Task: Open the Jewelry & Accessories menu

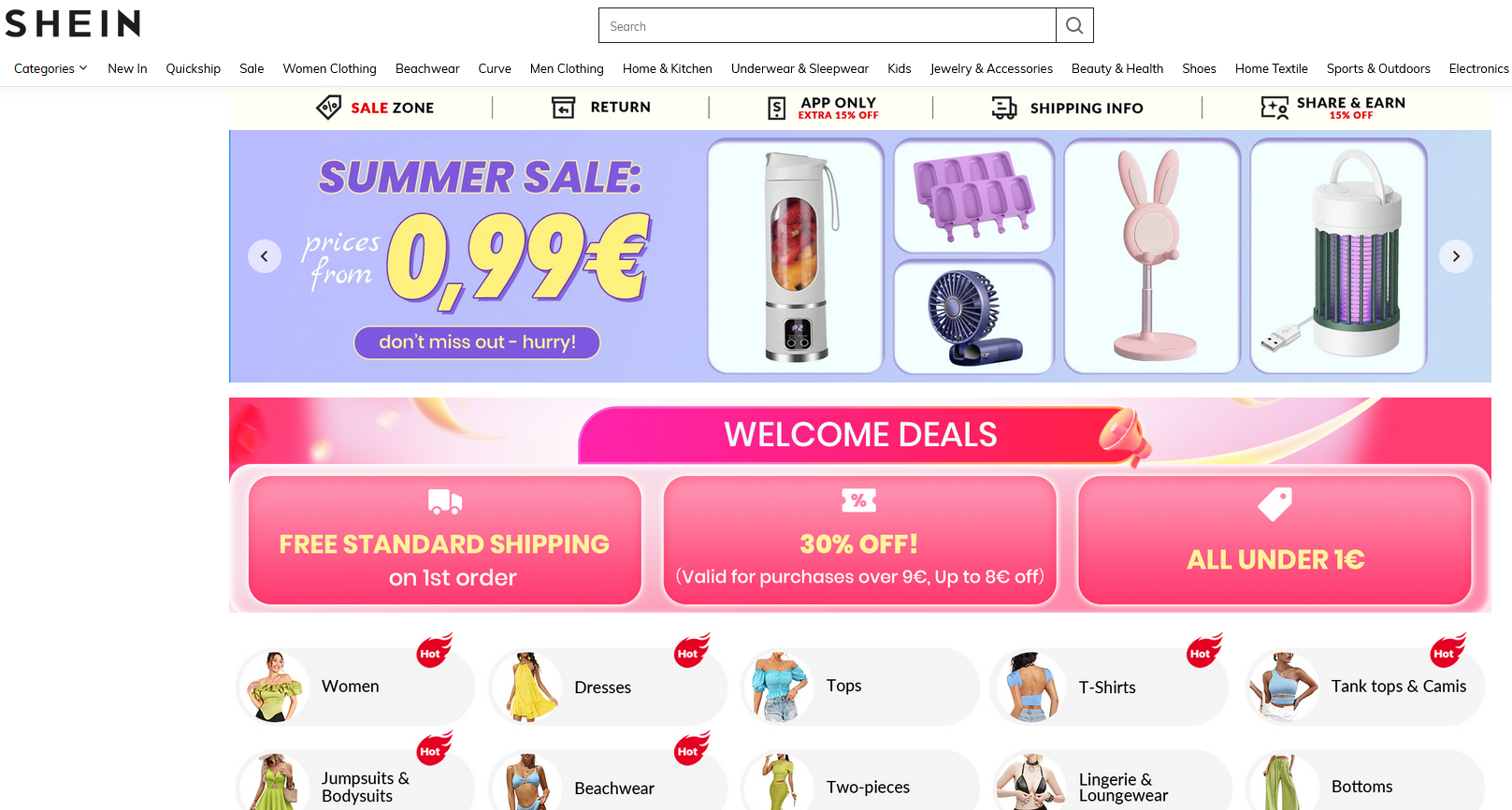Action: coord(991,68)
